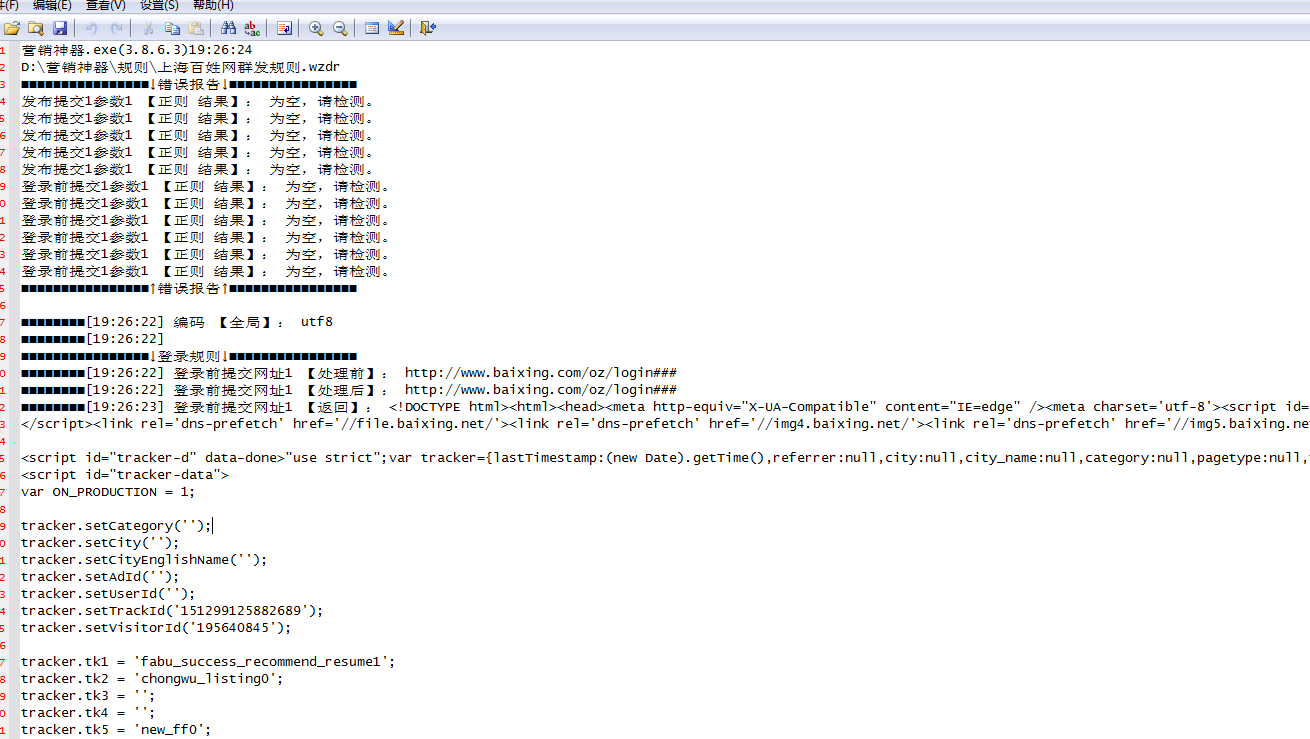
Task: Open Replace with the abc icon
Action: pos(252,28)
